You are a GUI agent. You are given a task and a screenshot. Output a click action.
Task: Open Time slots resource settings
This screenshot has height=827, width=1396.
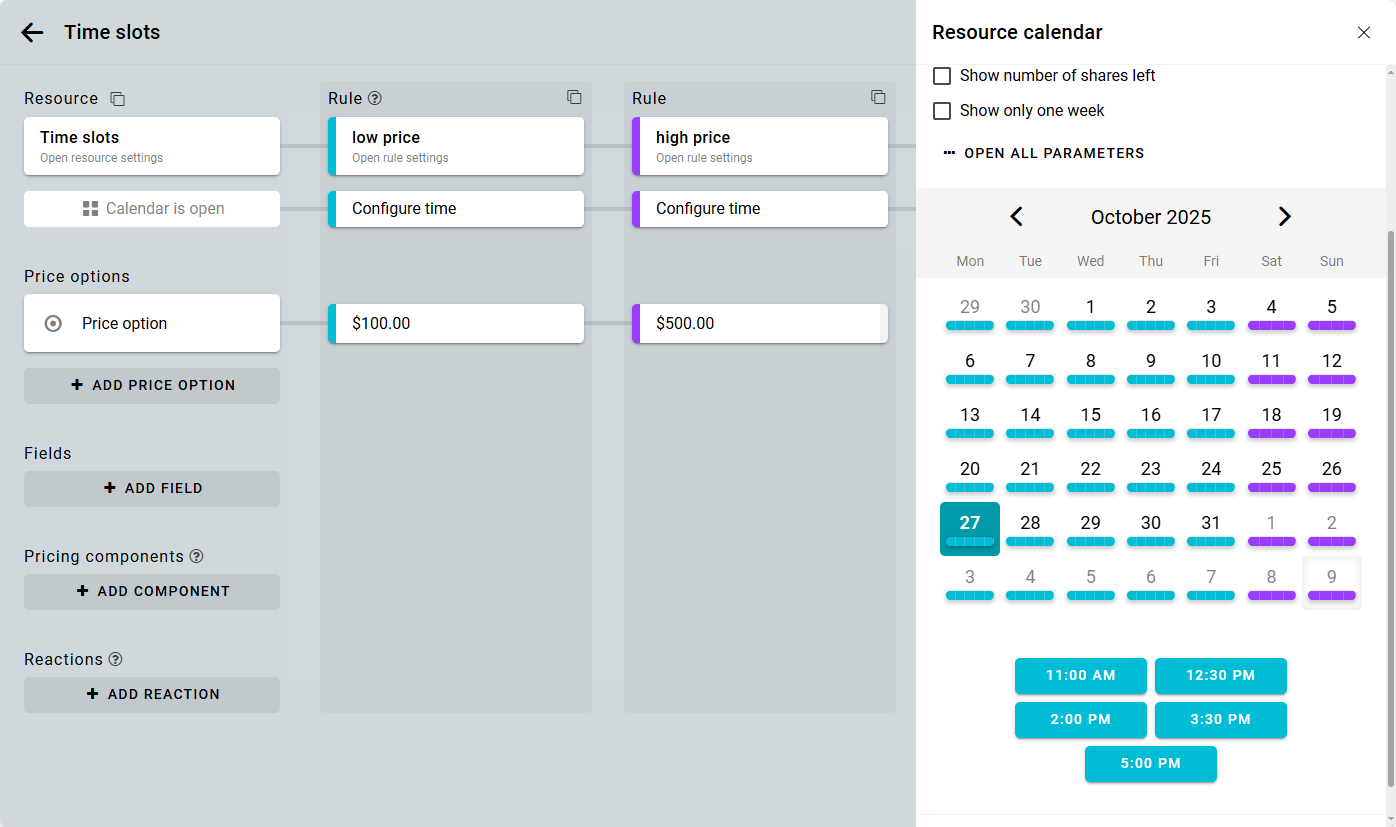[152, 146]
